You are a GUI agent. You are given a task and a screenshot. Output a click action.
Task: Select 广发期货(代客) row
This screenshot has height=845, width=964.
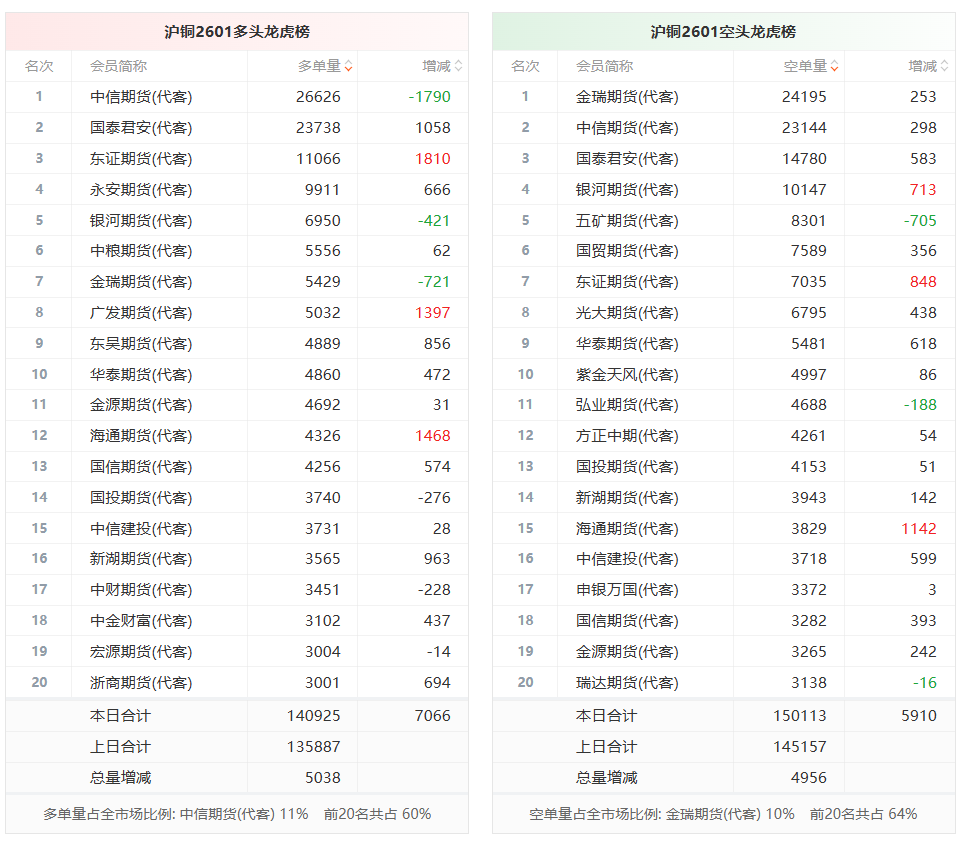point(237,313)
